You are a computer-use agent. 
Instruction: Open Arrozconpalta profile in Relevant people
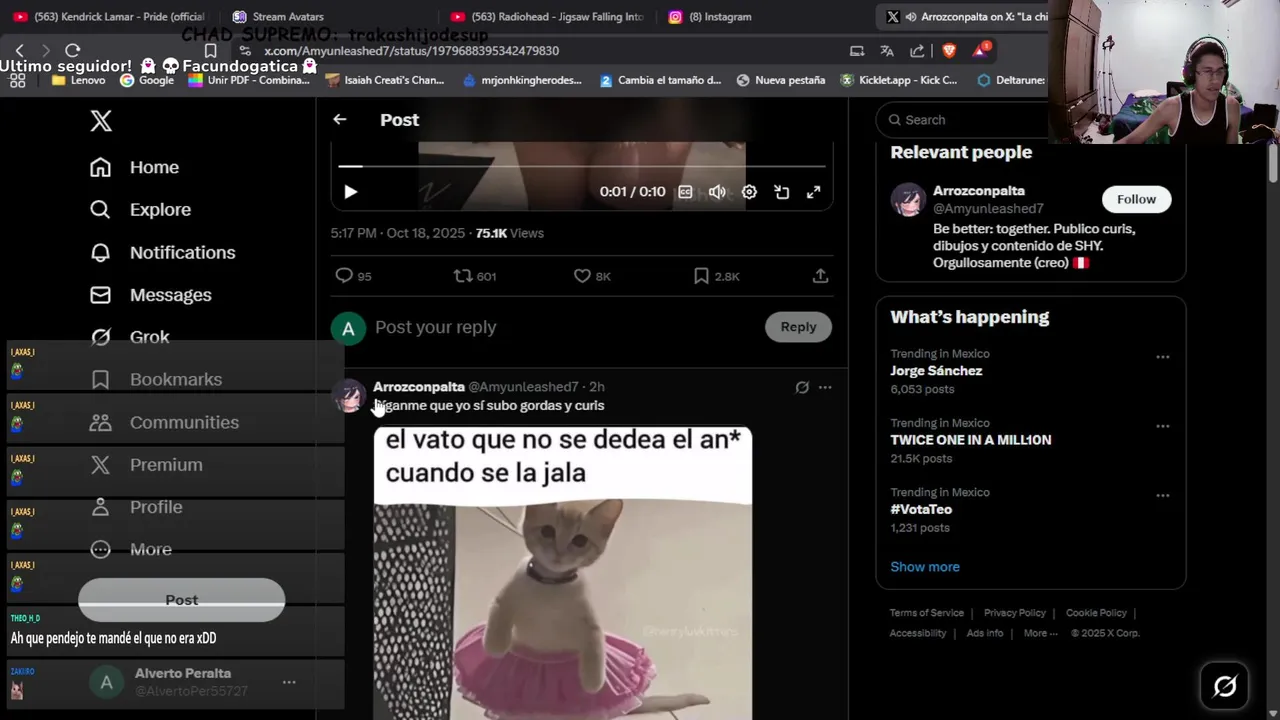point(978,190)
